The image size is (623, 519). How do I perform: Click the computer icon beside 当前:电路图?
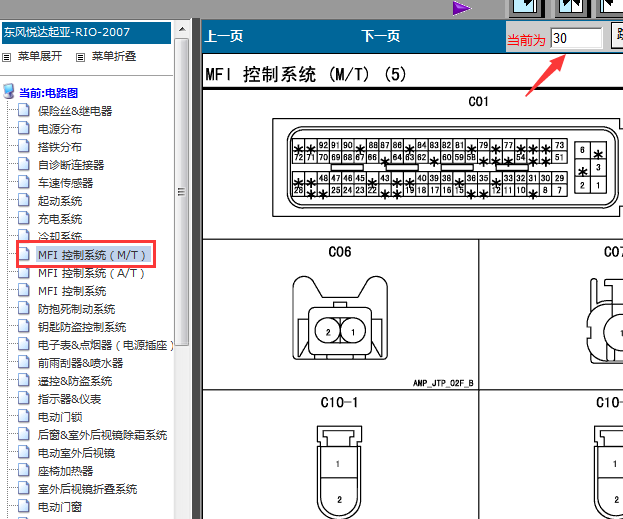9,91
